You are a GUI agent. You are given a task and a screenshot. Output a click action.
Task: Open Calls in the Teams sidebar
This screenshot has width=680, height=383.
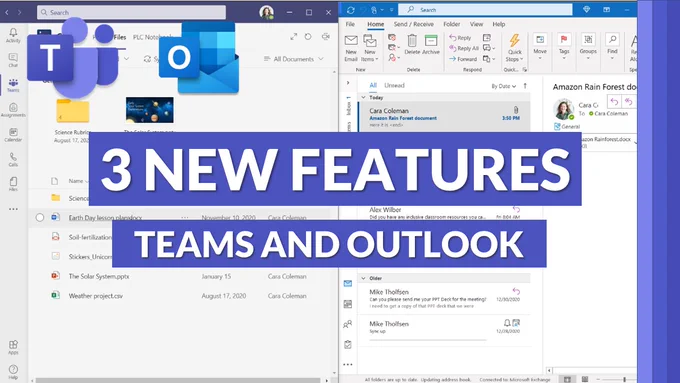coord(13,160)
